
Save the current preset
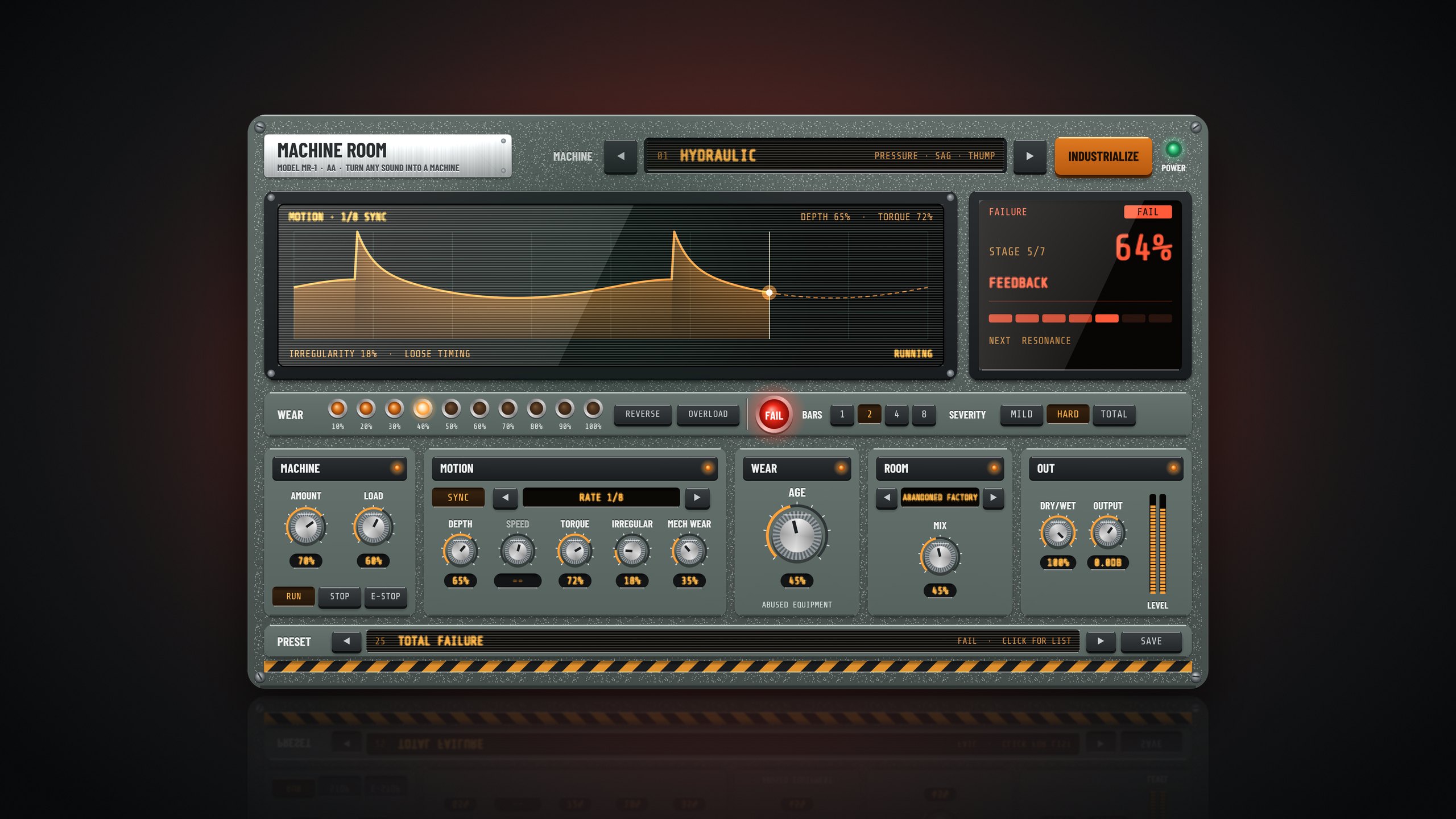(x=1151, y=641)
